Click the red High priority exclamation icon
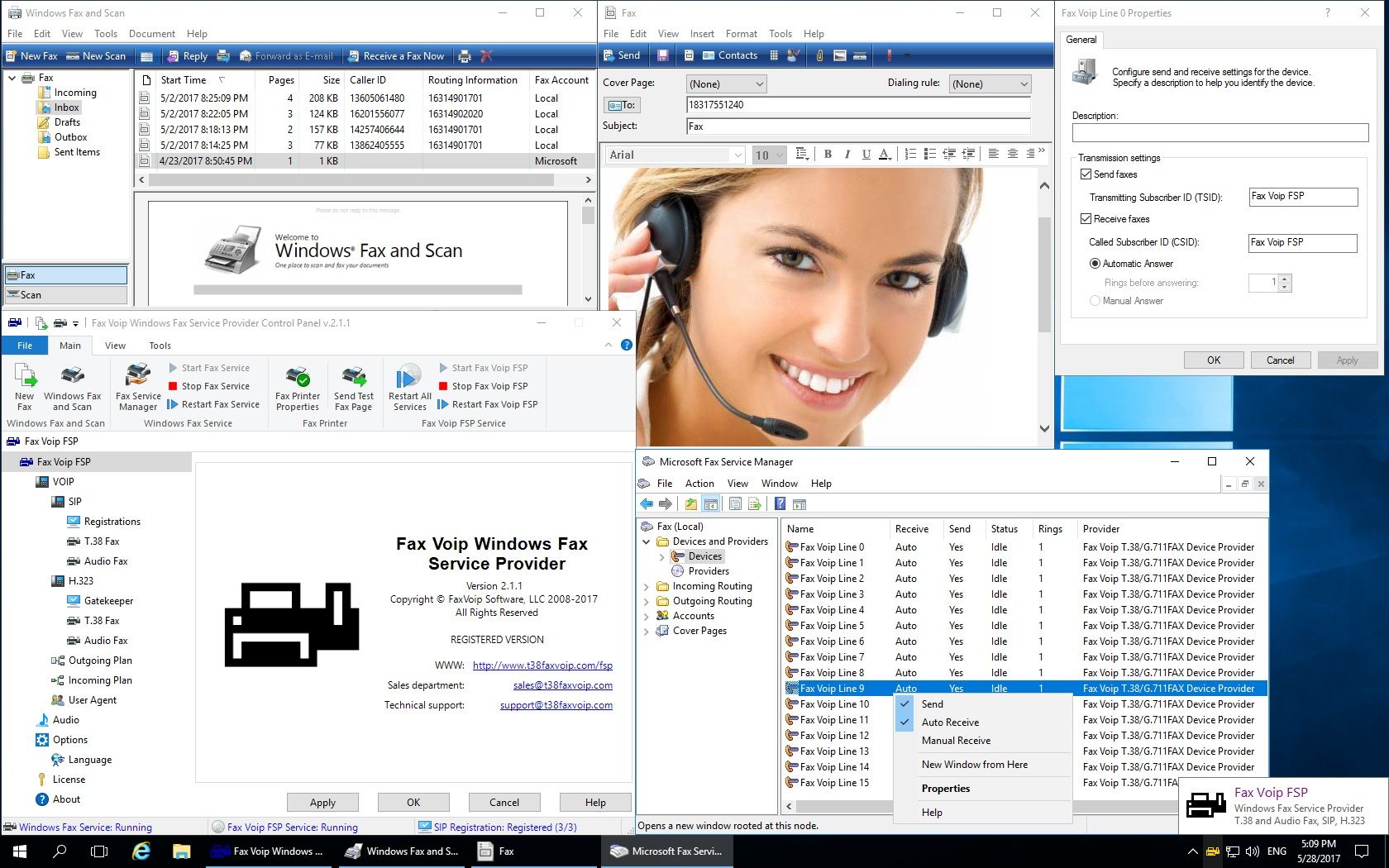The height and width of the screenshot is (868, 1389). [890, 55]
